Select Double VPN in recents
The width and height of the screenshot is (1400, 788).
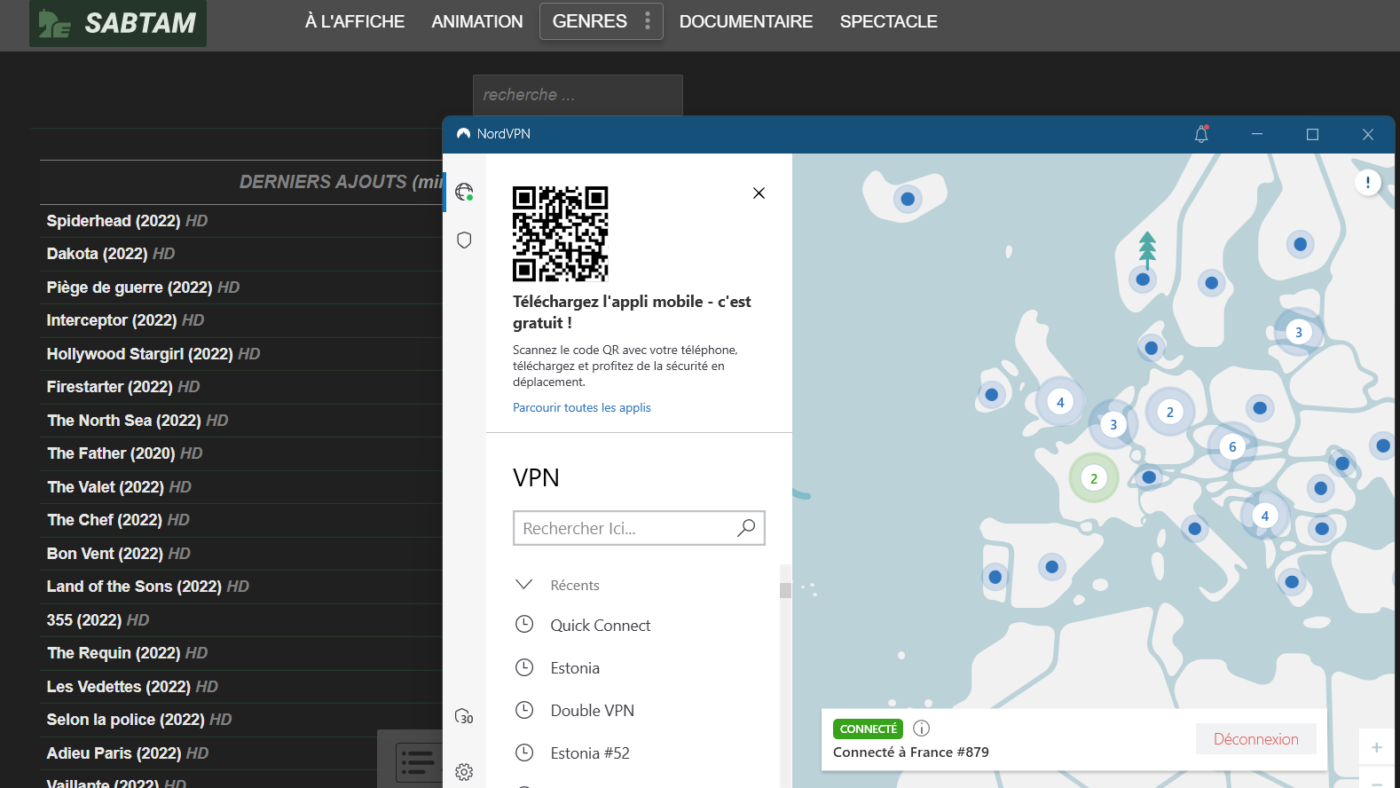592,711
